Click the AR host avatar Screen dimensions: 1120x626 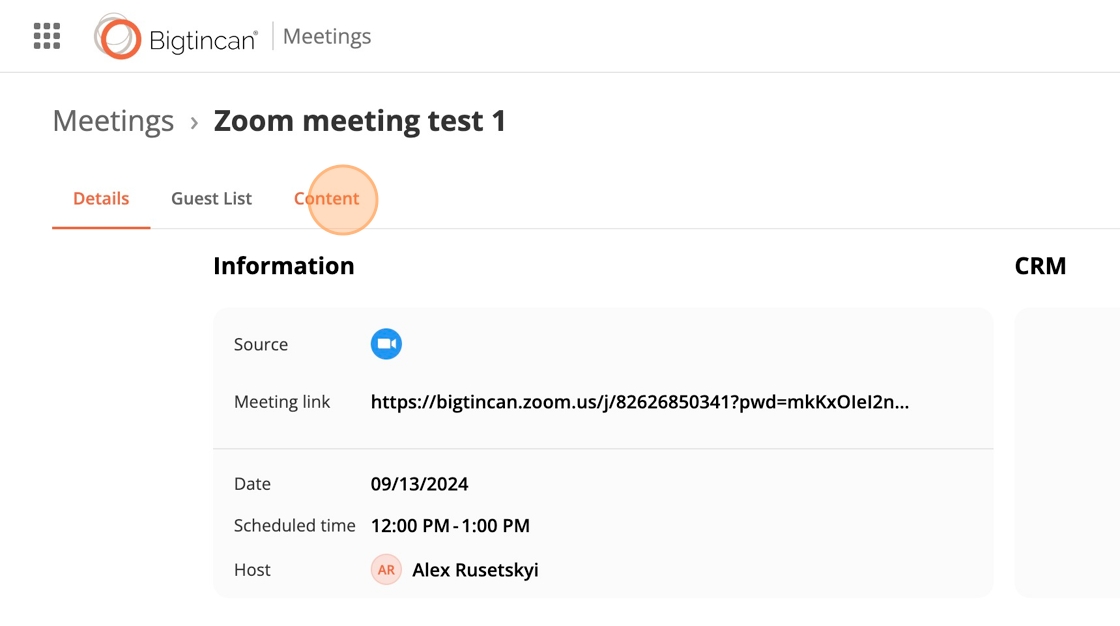click(x=386, y=570)
